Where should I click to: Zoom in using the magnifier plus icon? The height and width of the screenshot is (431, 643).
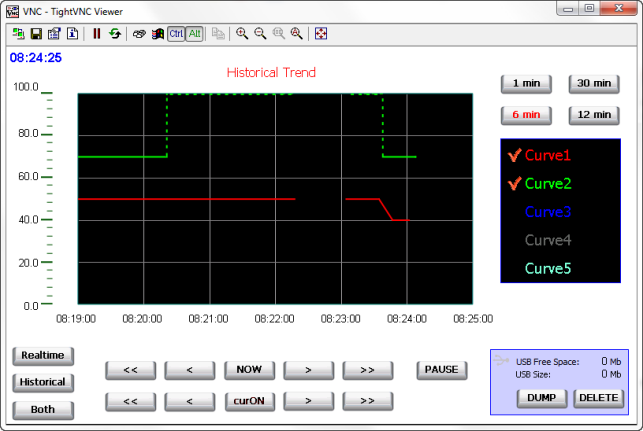point(242,33)
